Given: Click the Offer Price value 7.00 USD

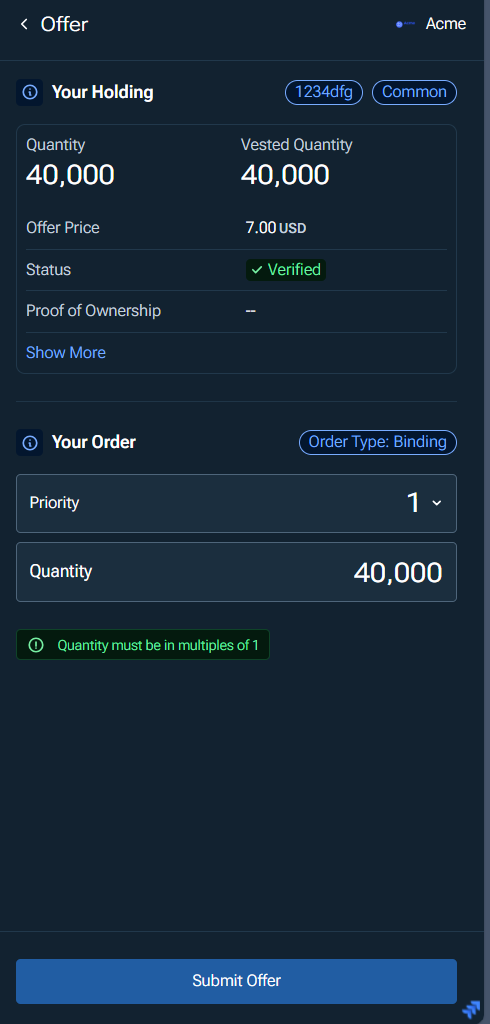Looking at the screenshot, I should click(x=276, y=228).
